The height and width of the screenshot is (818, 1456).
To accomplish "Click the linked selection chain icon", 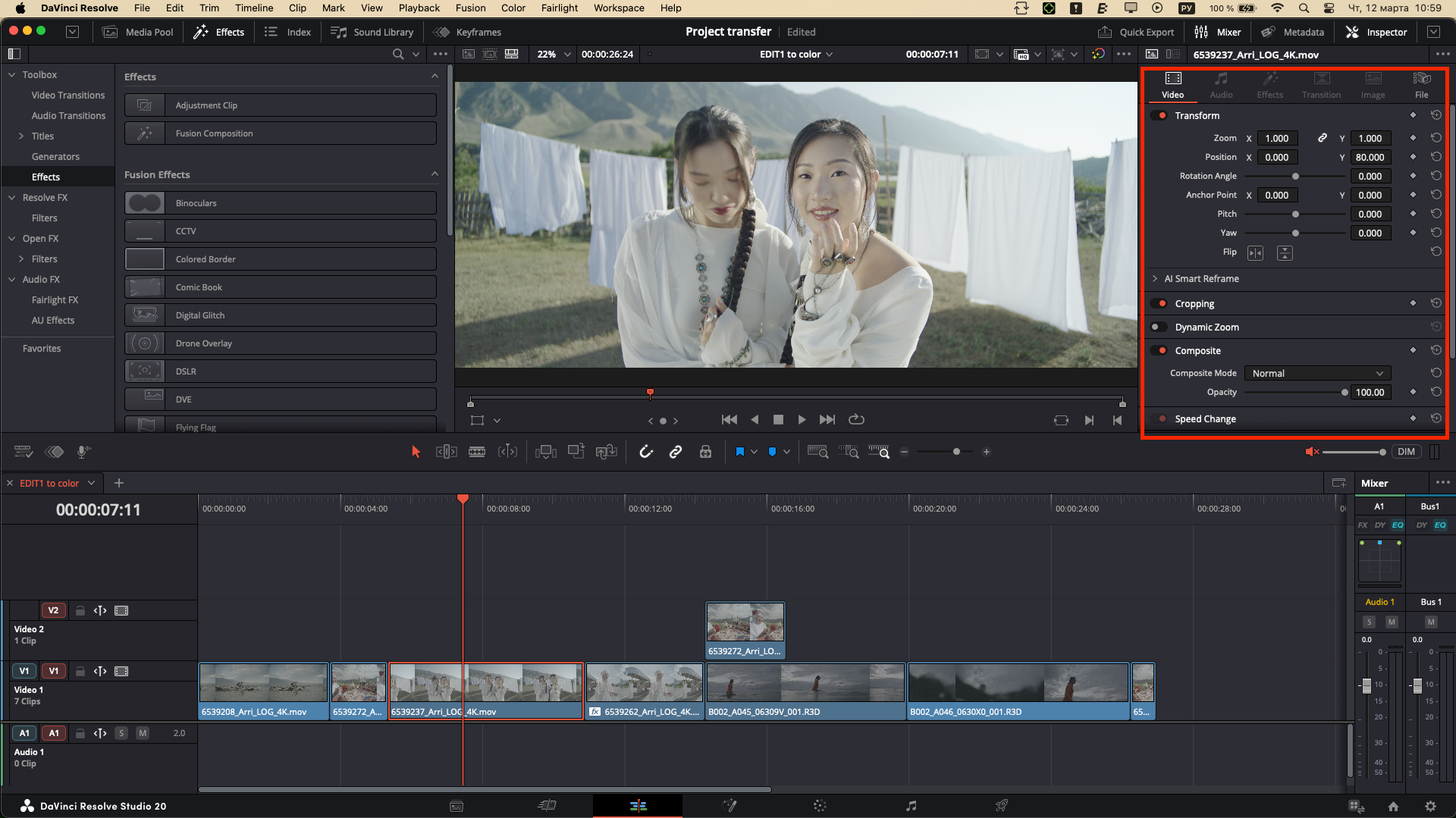I will point(676,451).
